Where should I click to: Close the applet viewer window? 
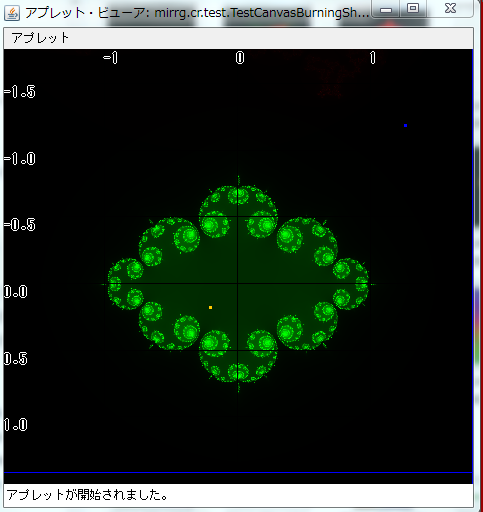click(x=450, y=8)
